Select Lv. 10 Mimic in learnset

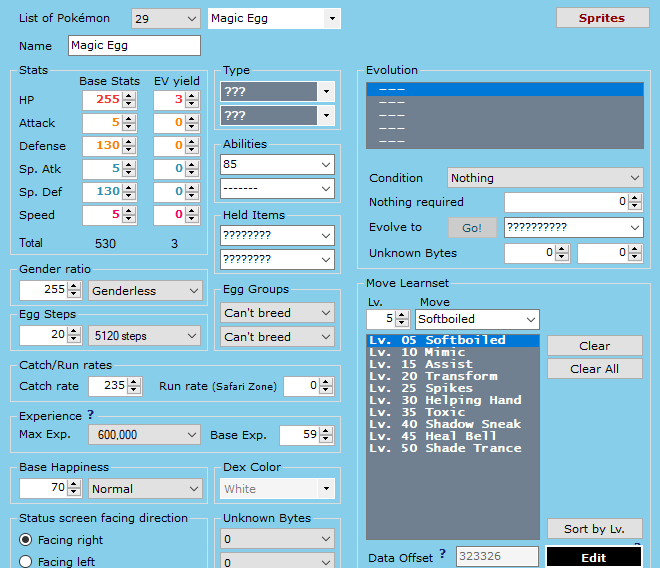click(x=452, y=352)
